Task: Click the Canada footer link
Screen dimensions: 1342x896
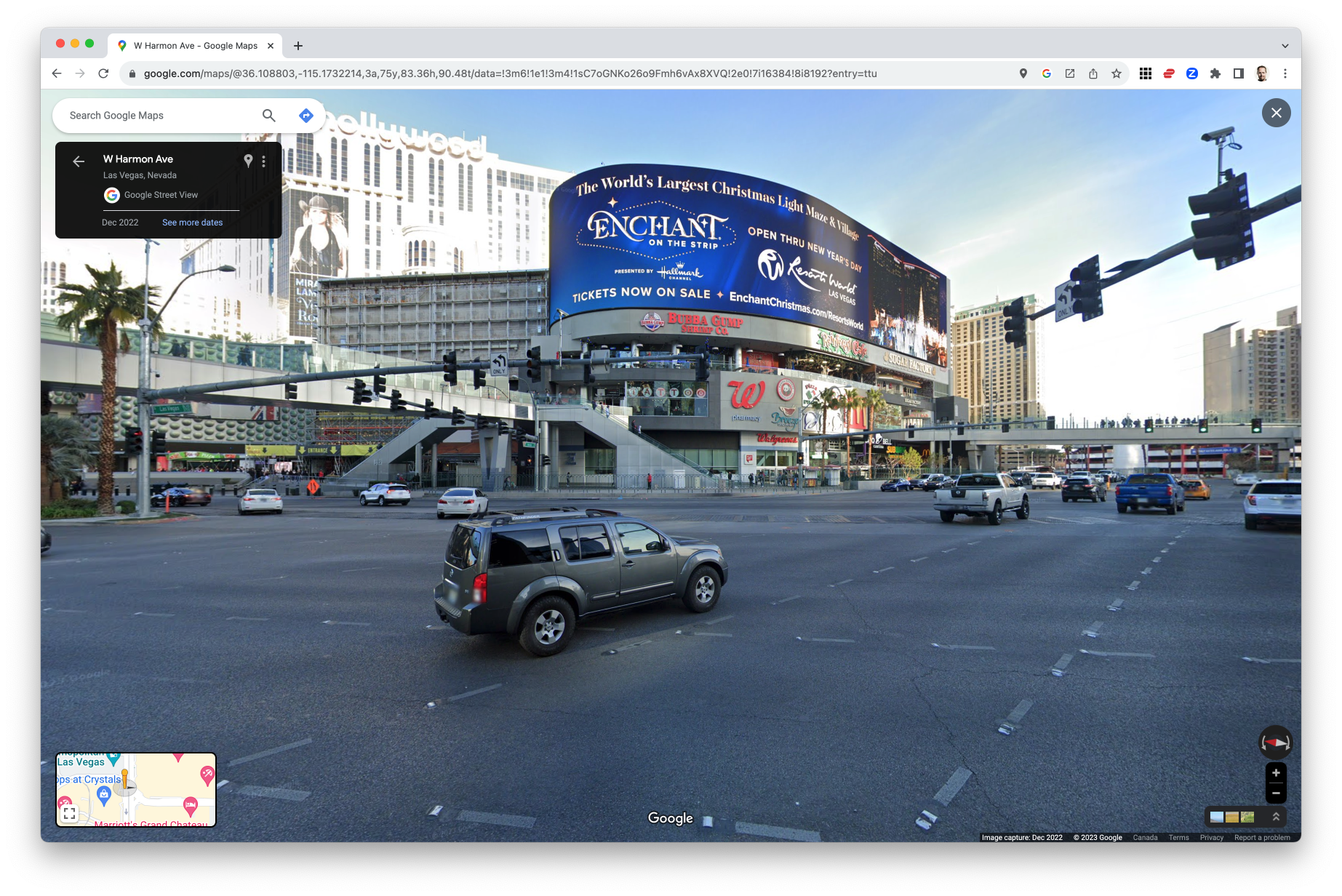Action: click(x=1145, y=838)
